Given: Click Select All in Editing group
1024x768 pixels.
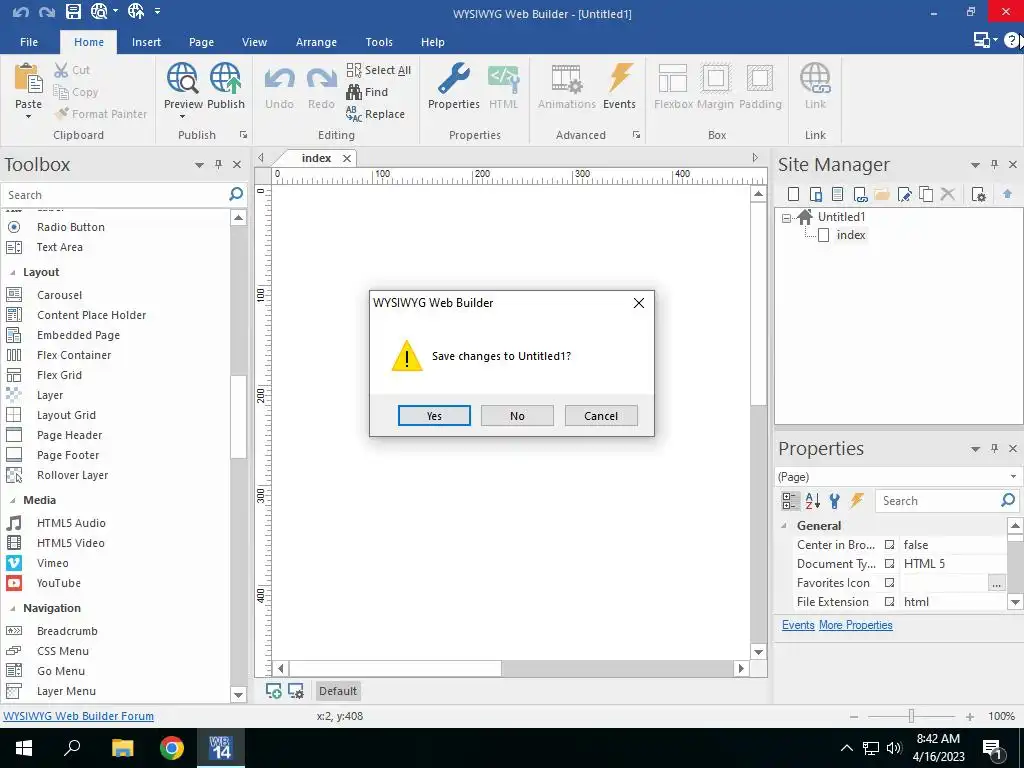Looking at the screenshot, I should (x=379, y=70).
